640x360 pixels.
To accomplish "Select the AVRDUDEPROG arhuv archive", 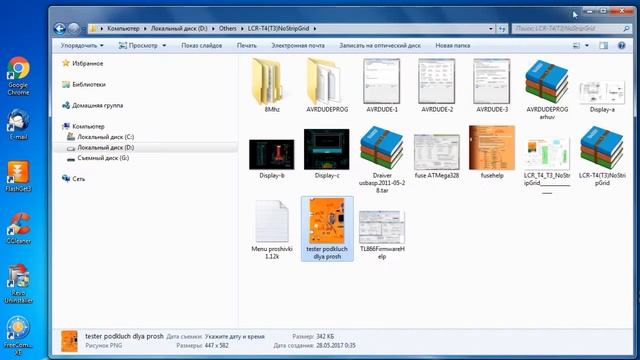I will coord(547,90).
